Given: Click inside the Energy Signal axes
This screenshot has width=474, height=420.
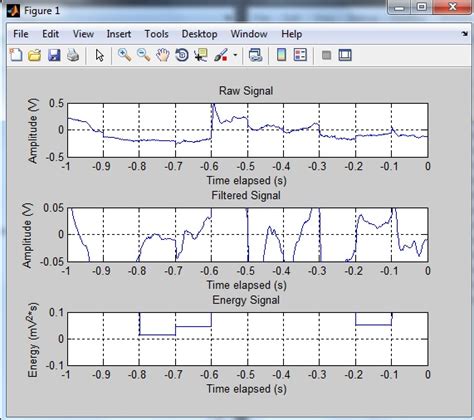Looking at the screenshot, I should pos(248,339).
